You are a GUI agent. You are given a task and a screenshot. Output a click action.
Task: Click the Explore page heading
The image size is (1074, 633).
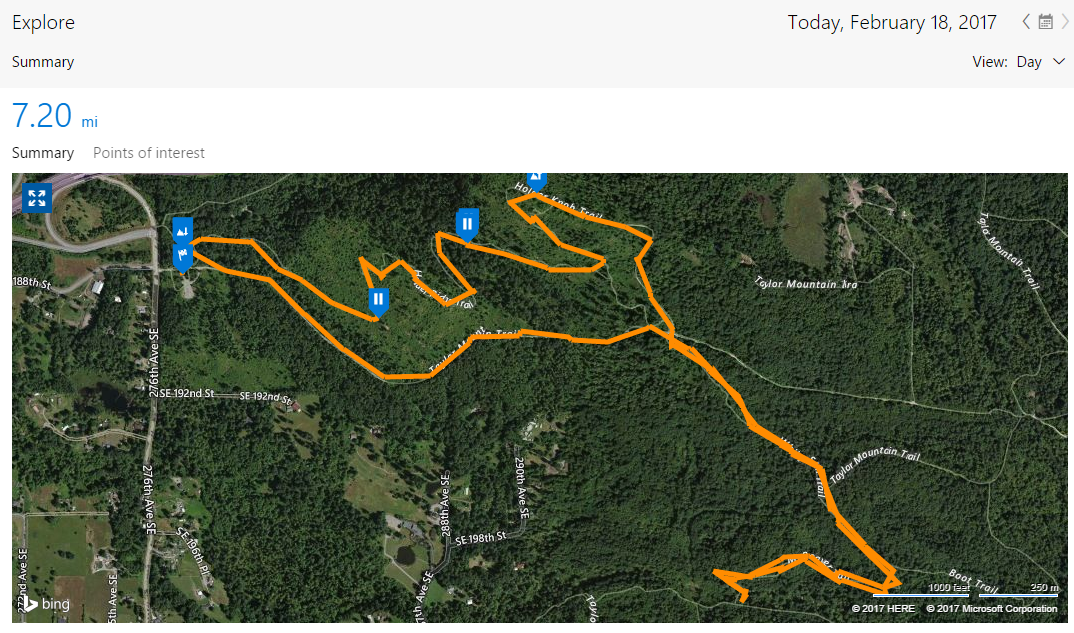43,22
